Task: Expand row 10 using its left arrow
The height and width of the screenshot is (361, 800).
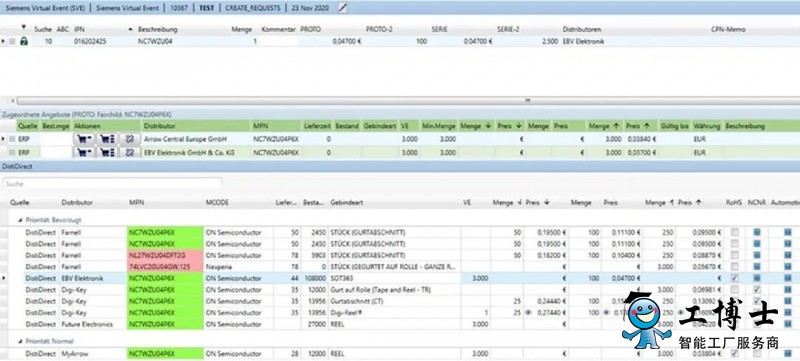Action: click(4, 42)
